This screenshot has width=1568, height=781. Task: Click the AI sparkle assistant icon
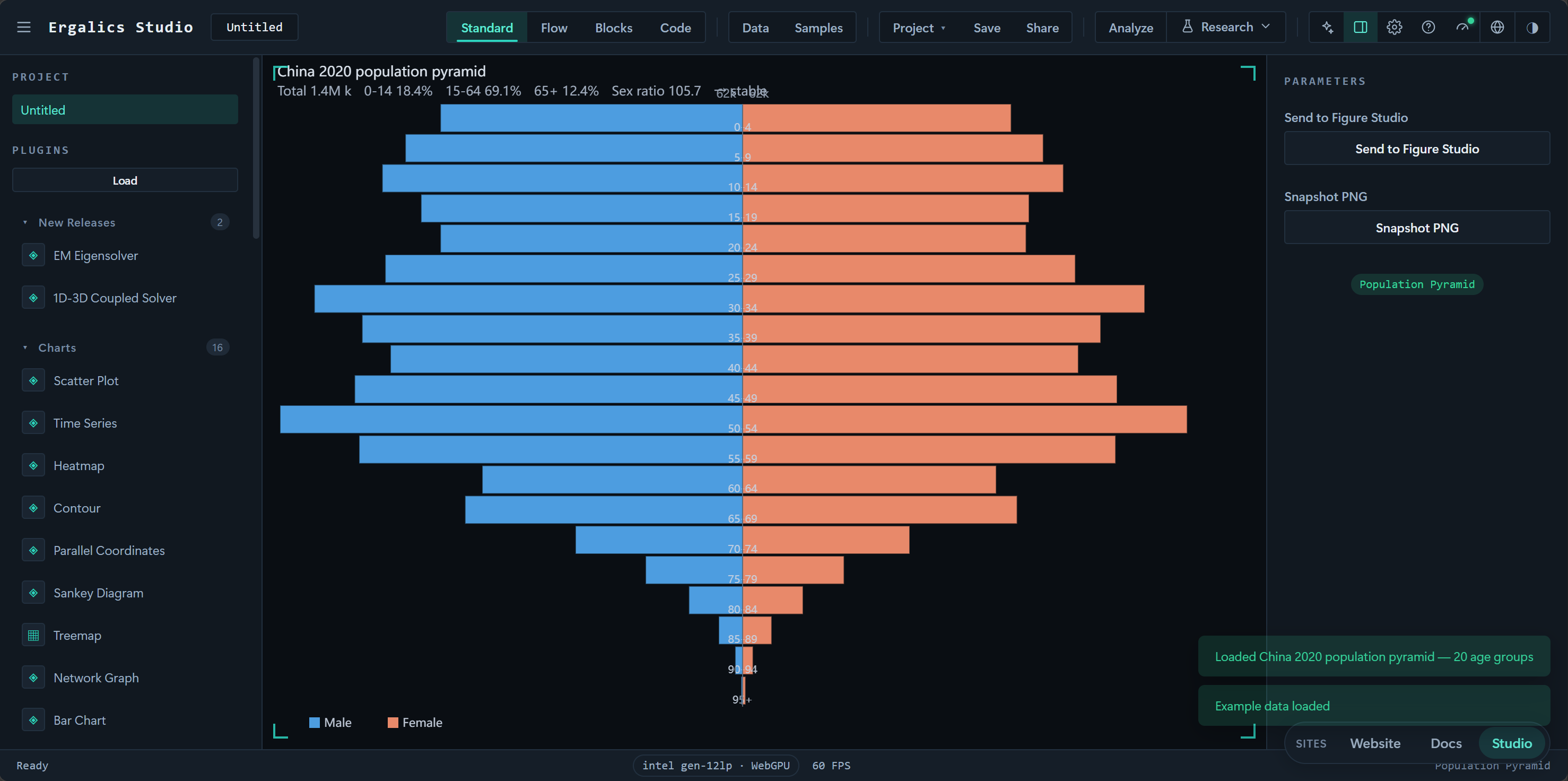1328,28
